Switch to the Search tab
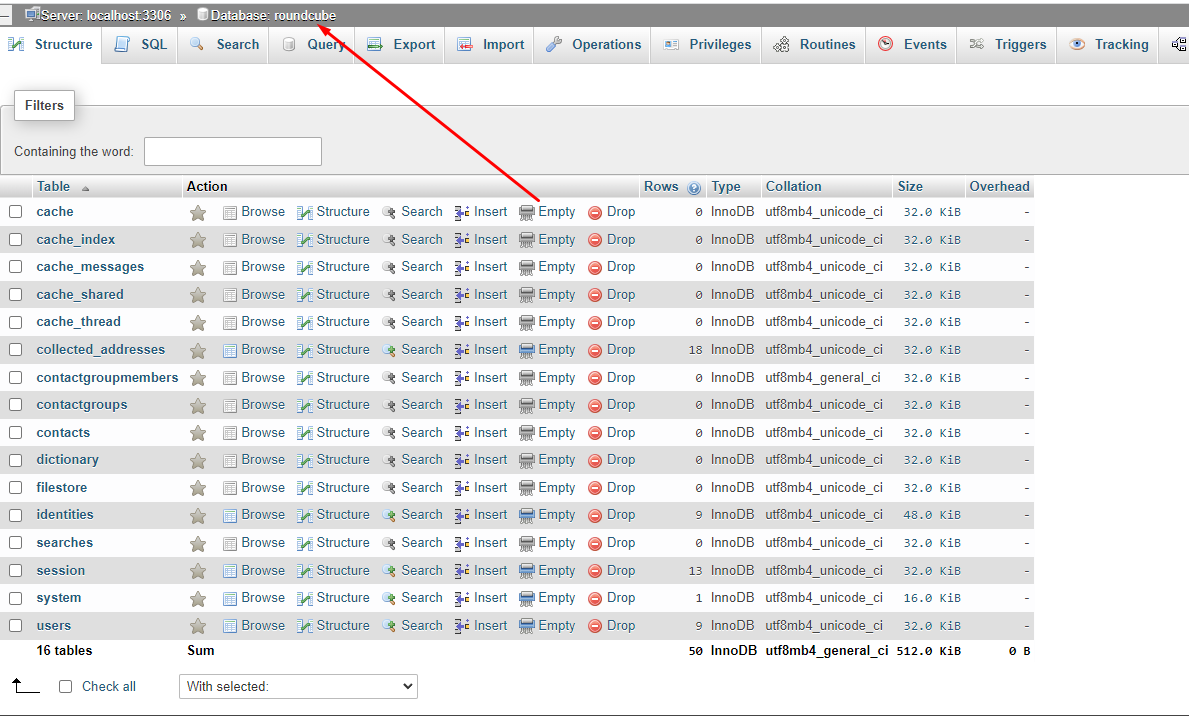 224,45
